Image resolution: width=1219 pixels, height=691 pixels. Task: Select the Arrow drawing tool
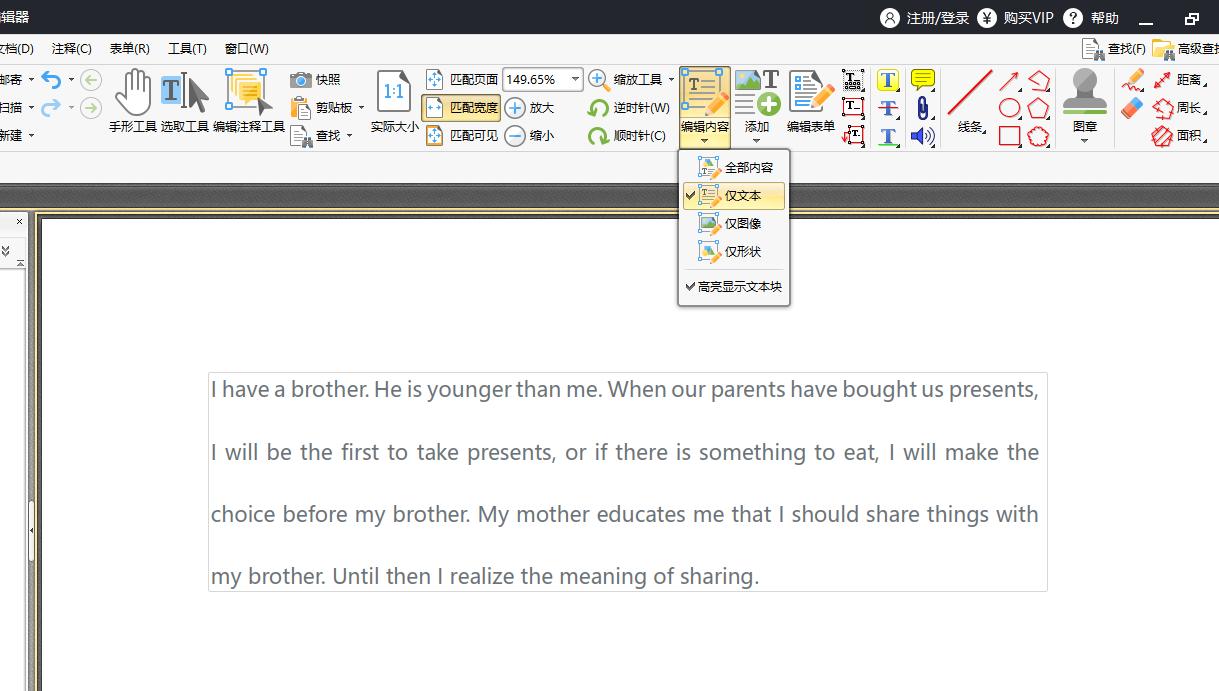point(1010,80)
